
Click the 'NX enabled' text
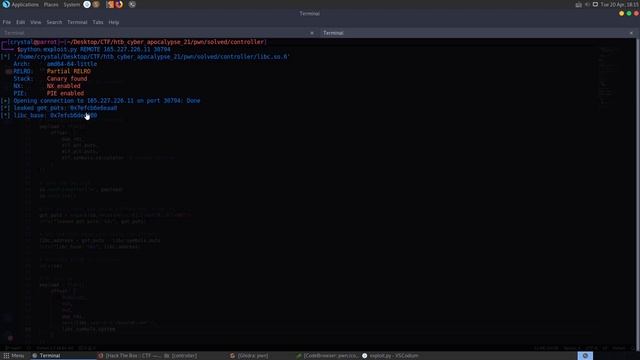[63, 86]
